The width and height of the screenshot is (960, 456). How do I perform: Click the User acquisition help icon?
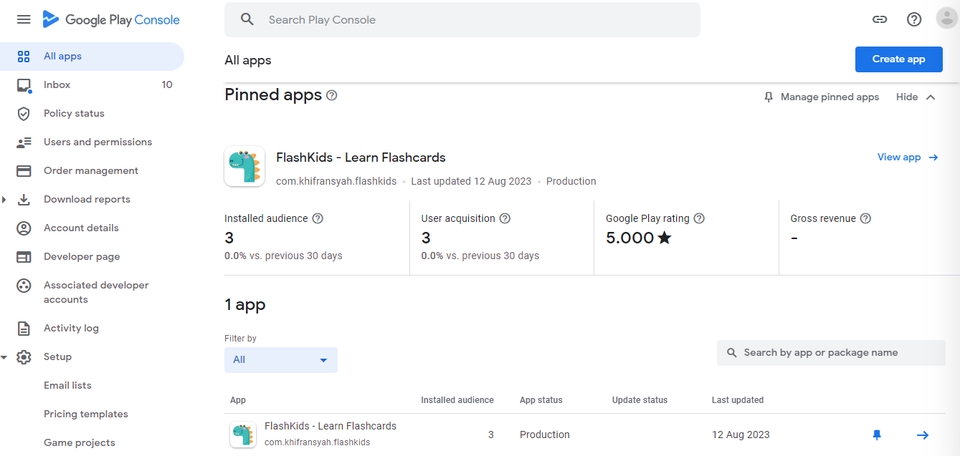pos(504,219)
